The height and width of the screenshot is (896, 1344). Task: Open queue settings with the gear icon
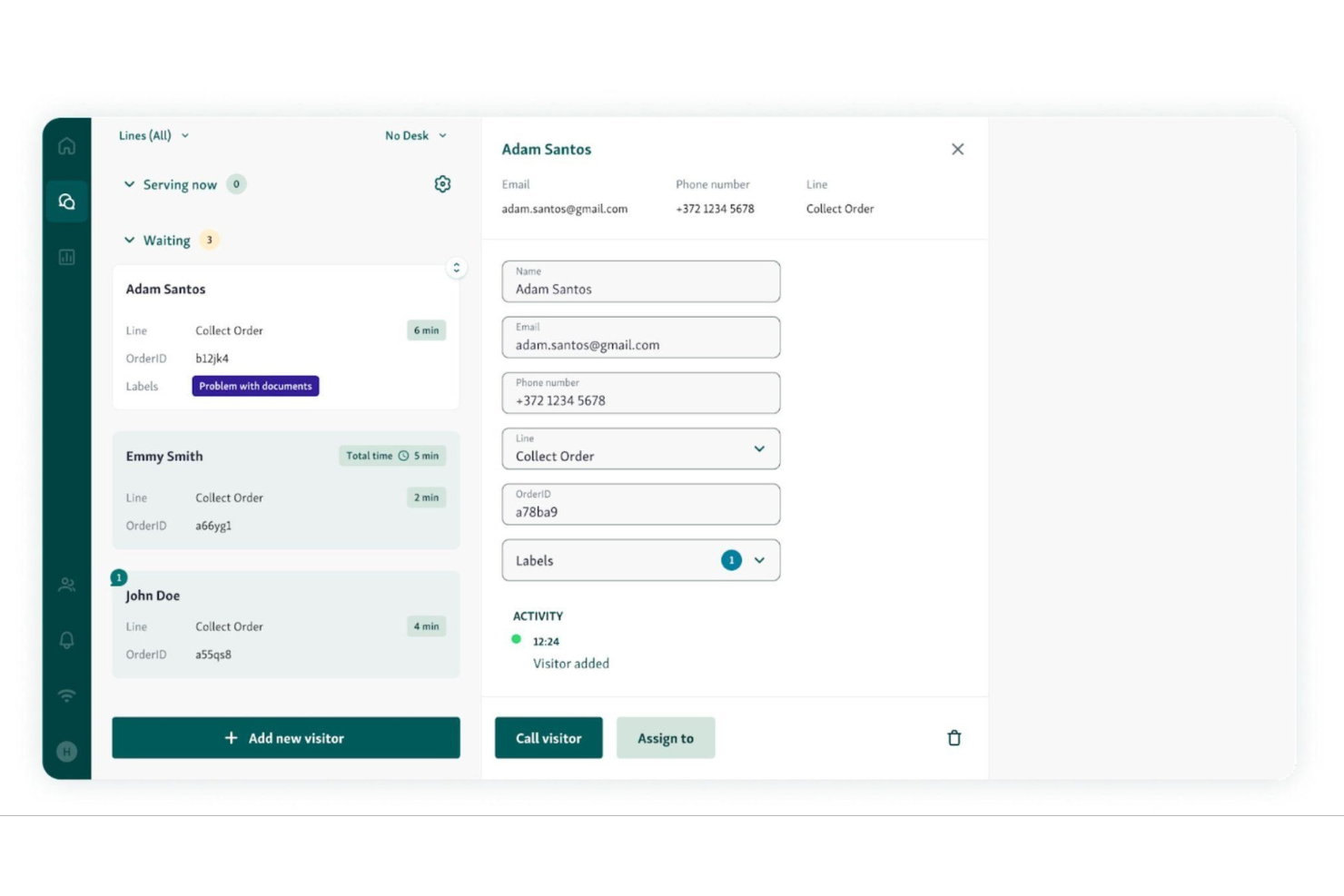(442, 183)
